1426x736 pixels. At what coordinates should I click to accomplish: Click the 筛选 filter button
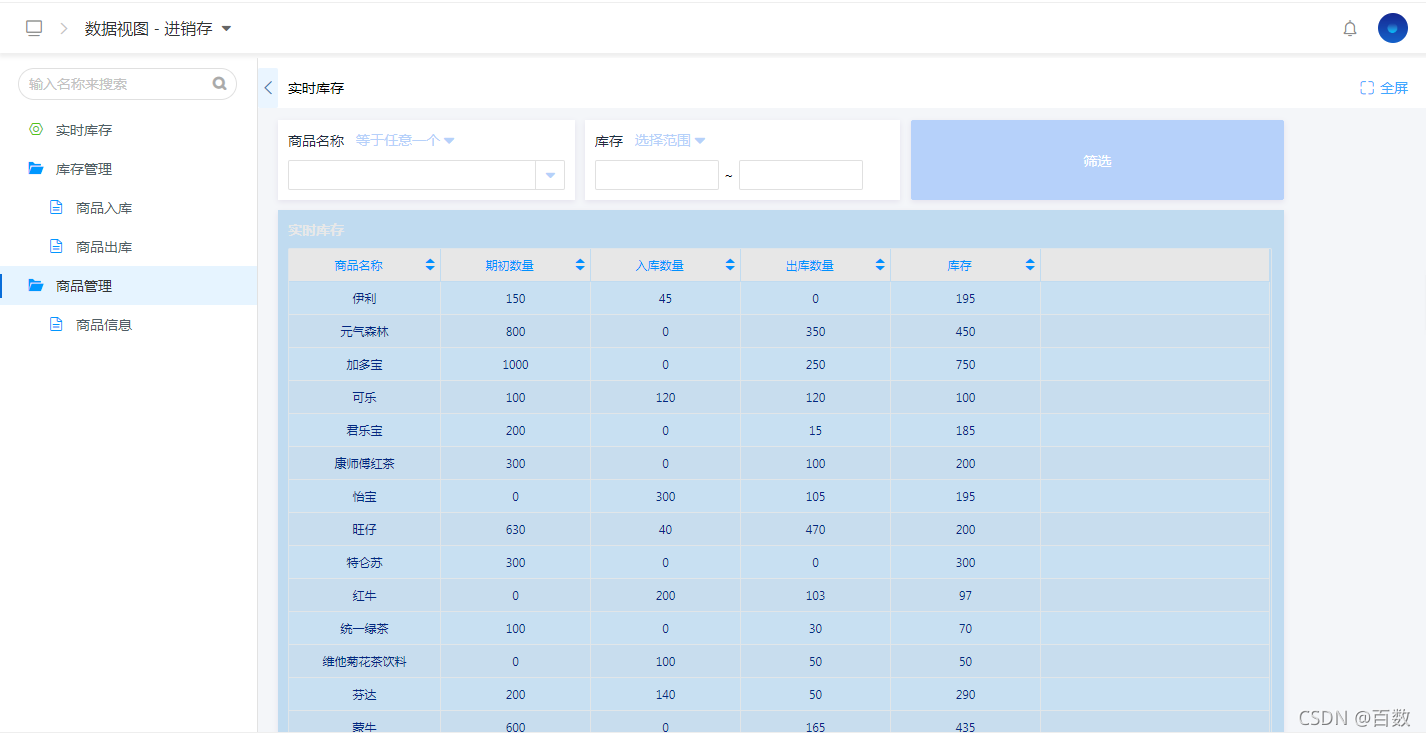pyautogui.click(x=1097, y=160)
